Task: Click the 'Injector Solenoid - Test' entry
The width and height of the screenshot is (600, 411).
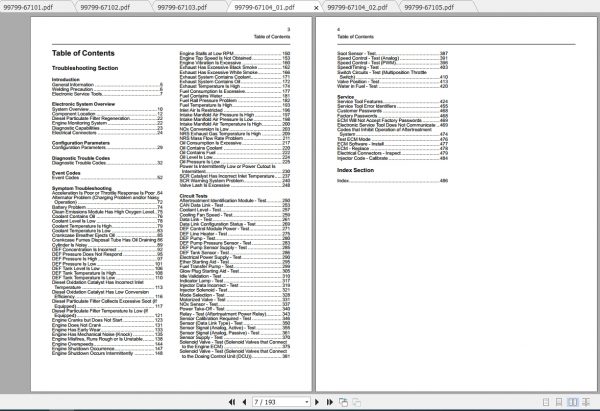Action: (235, 290)
